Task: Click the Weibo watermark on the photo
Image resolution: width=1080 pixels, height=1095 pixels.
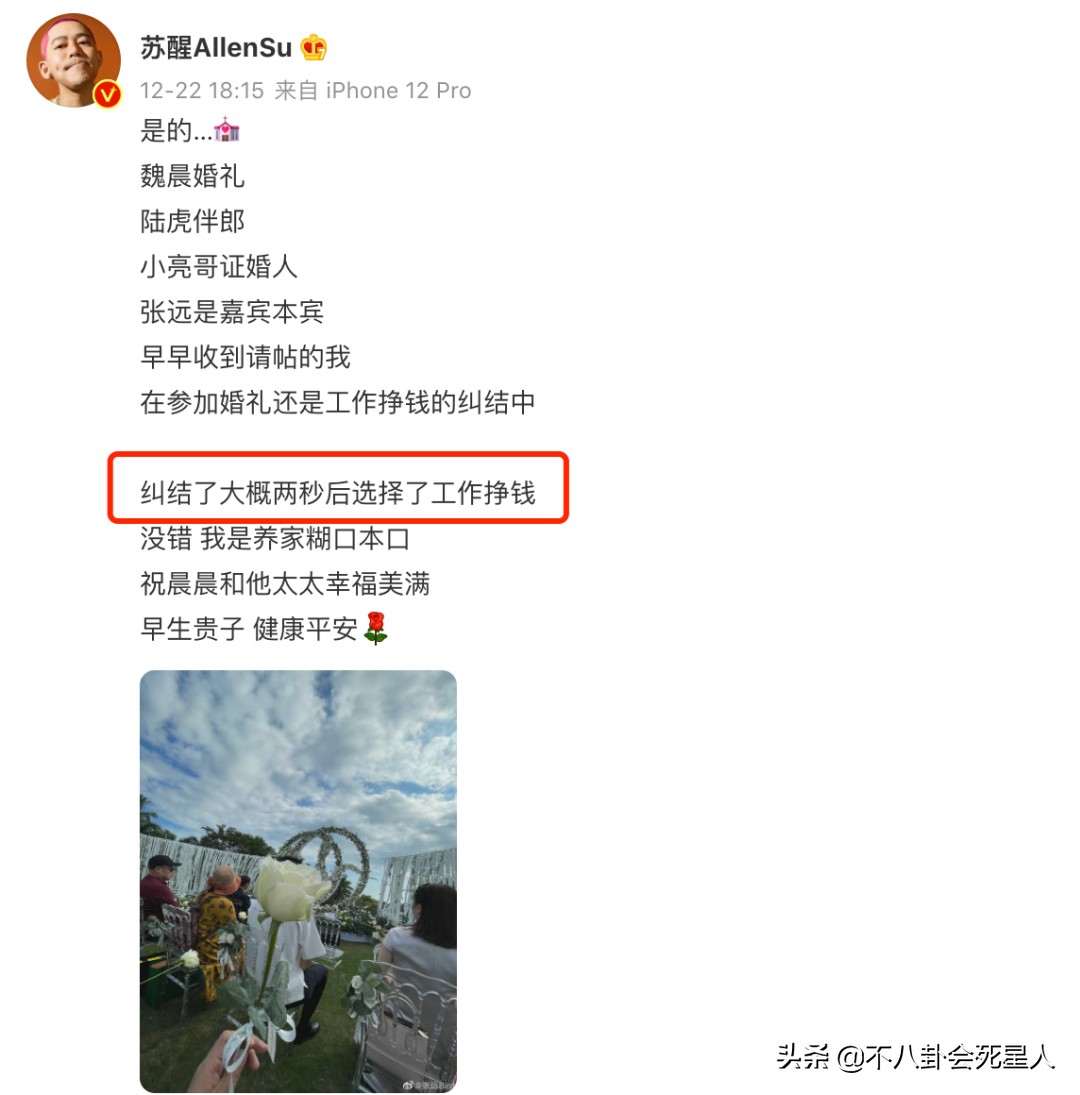Action: click(428, 1085)
